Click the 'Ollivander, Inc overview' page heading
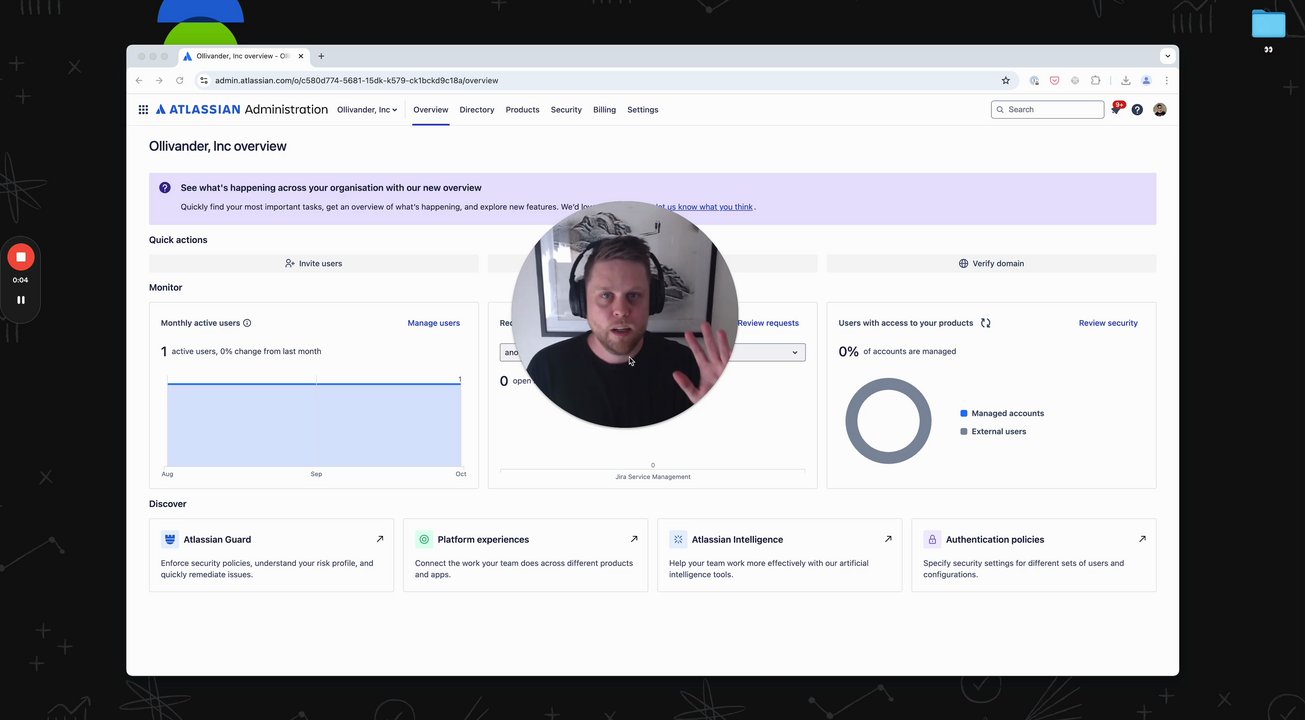The height and width of the screenshot is (720, 1305). pyautogui.click(x=218, y=146)
